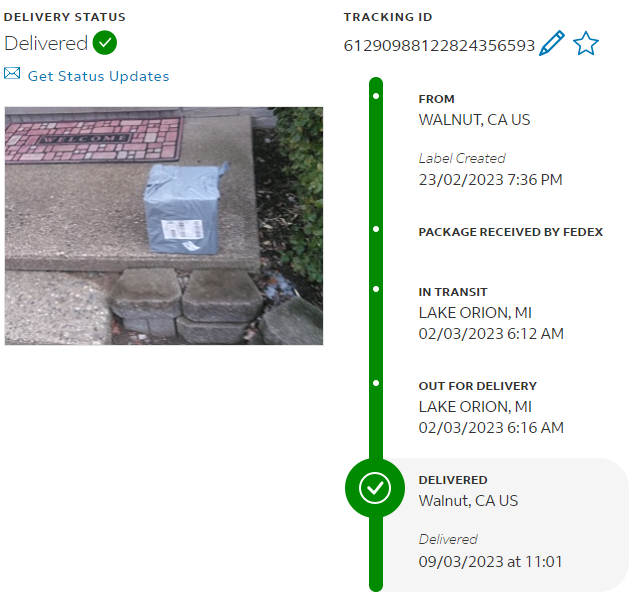The width and height of the screenshot is (636, 605).
Task: Click the OUT FOR DELIVERY status heading
Action: pos(477,386)
